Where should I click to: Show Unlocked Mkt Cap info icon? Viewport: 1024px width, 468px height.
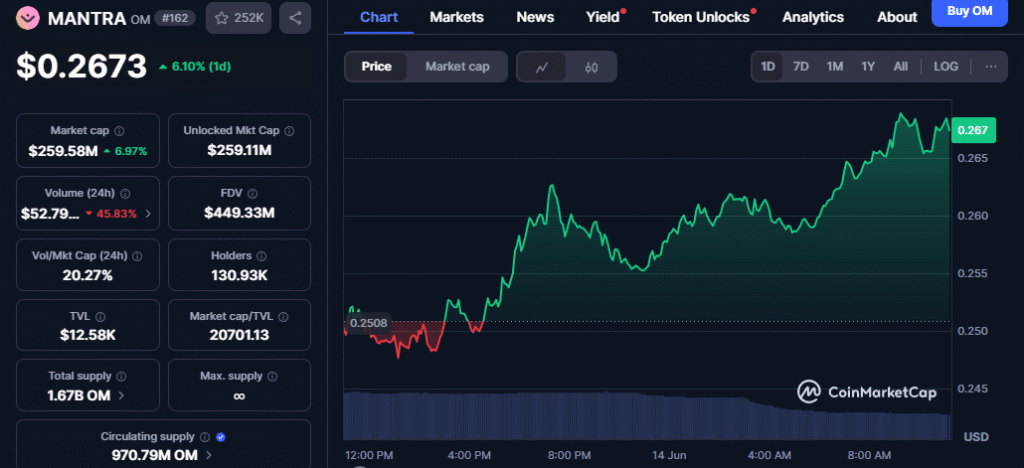click(289, 131)
